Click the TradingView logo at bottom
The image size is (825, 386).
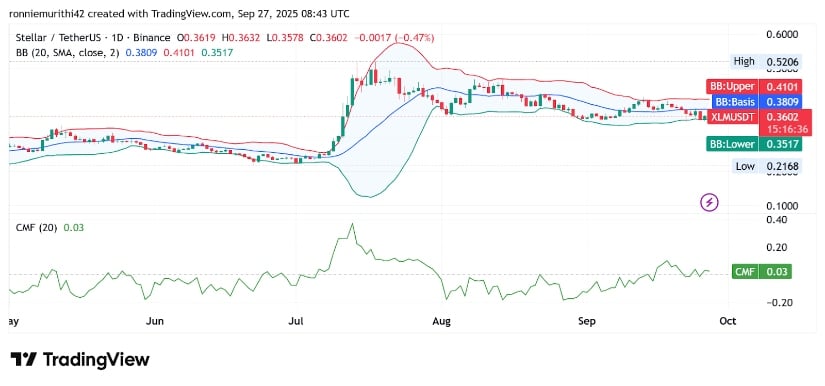[80, 360]
